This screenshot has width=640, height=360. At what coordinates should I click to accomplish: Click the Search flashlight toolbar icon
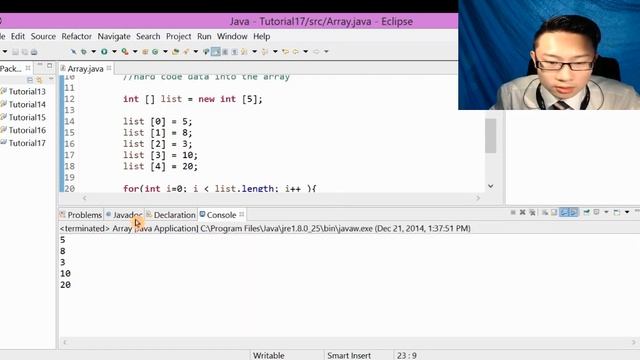[x=186, y=52]
